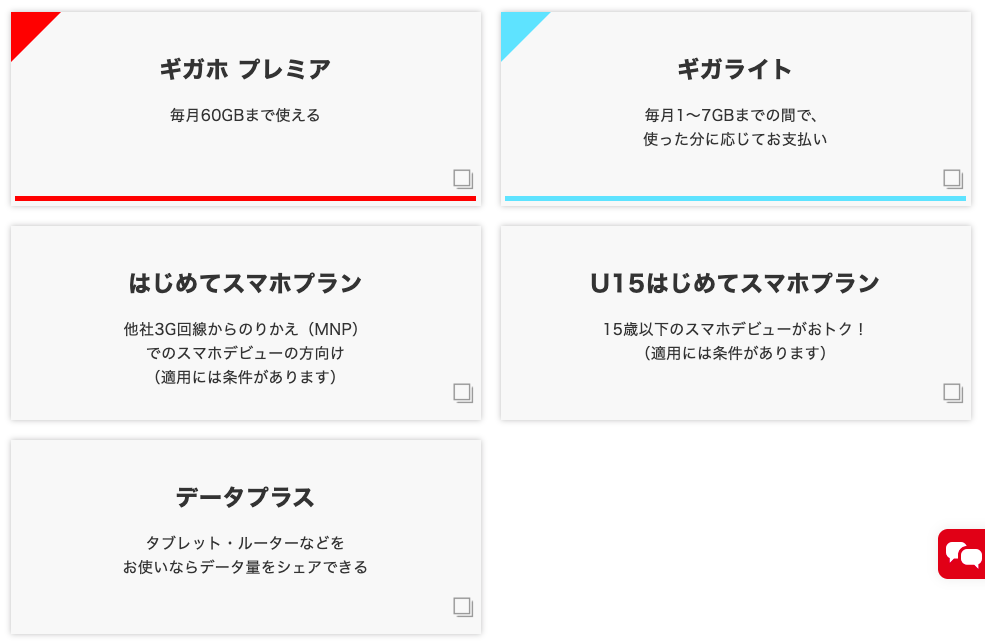Click popup icon on ギガホ プレミア card
The width and height of the screenshot is (985, 642).
tap(462, 179)
